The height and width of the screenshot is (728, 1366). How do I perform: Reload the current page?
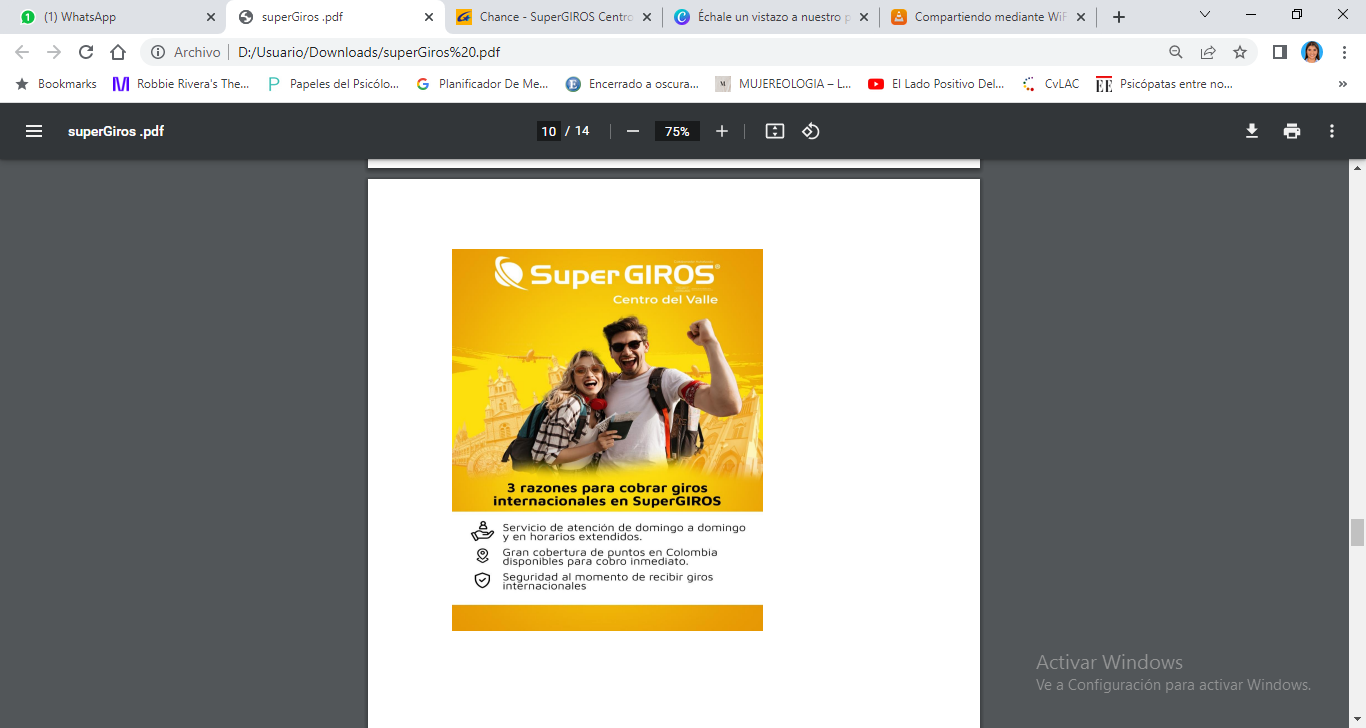point(86,52)
